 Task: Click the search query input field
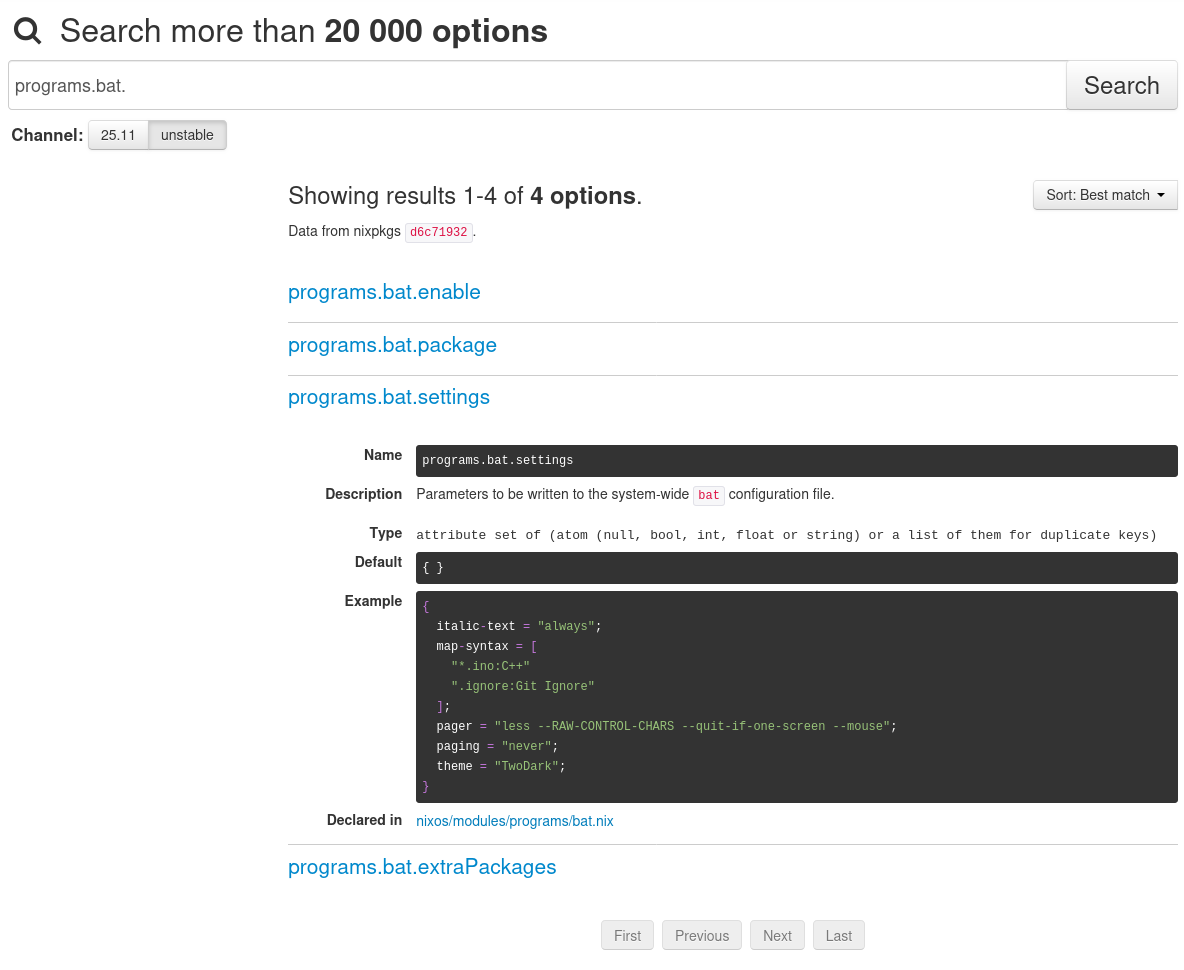pyautogui.click(x=537, y=86)
